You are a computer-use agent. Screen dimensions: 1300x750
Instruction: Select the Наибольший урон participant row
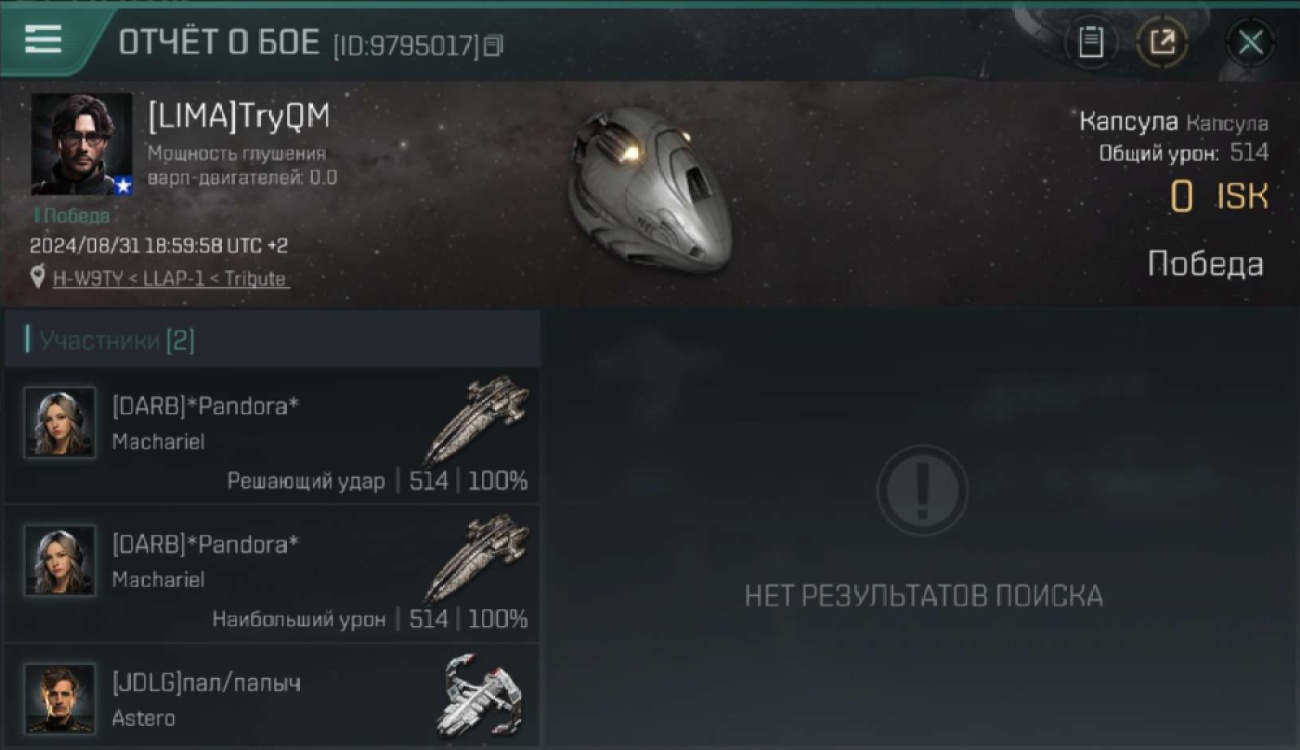coord(272,574)
